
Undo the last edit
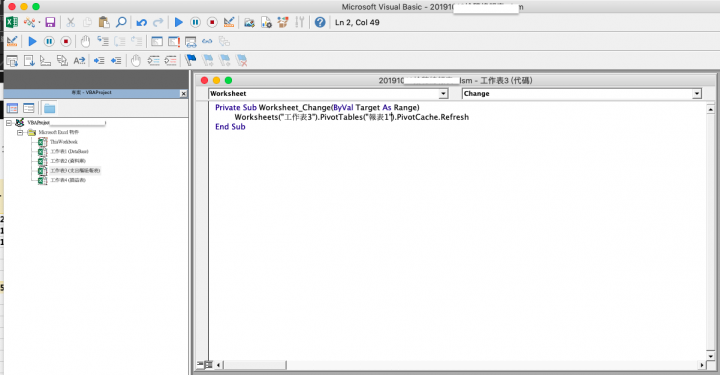tap(141, 22)
